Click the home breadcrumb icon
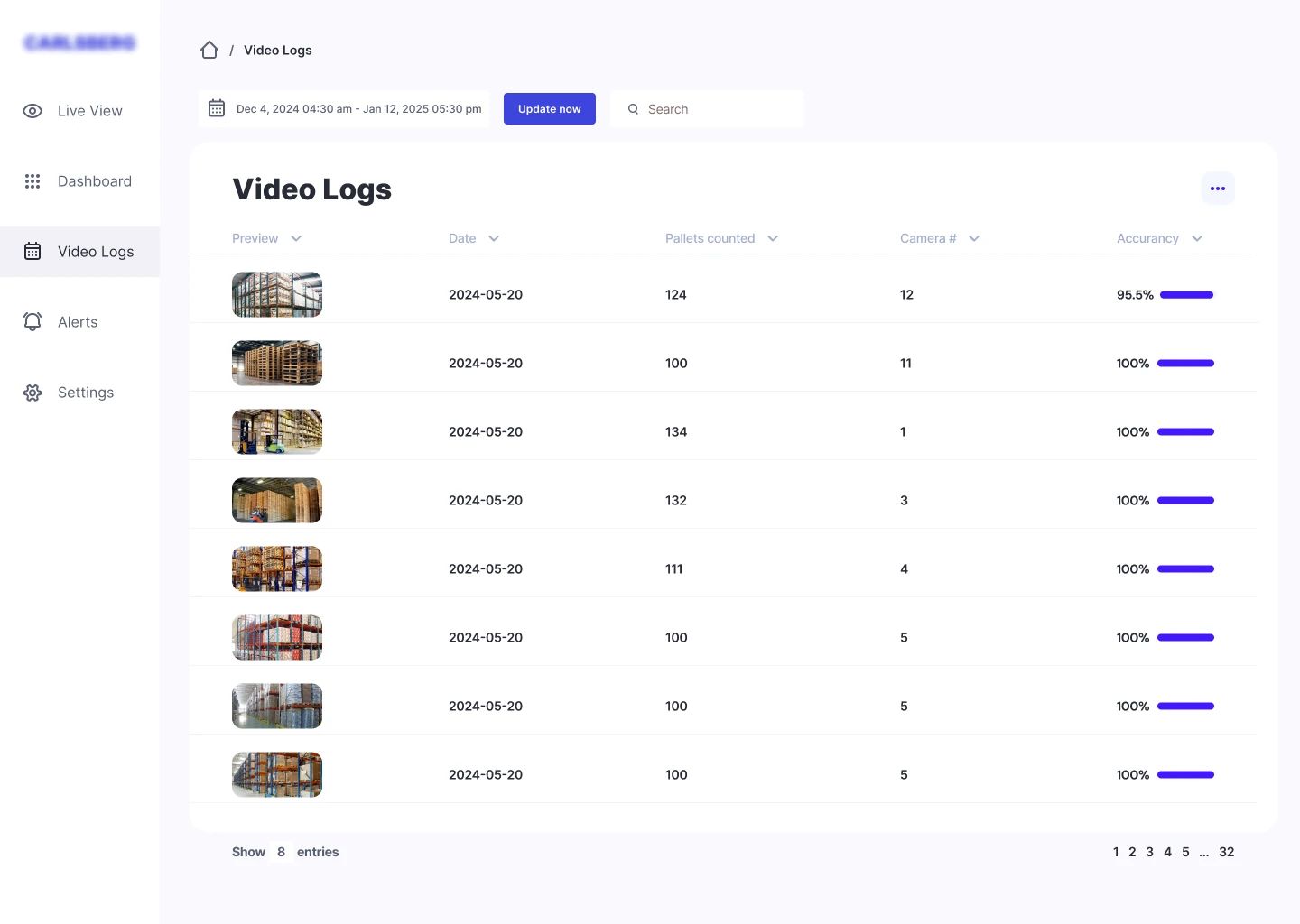 [209, 50]
